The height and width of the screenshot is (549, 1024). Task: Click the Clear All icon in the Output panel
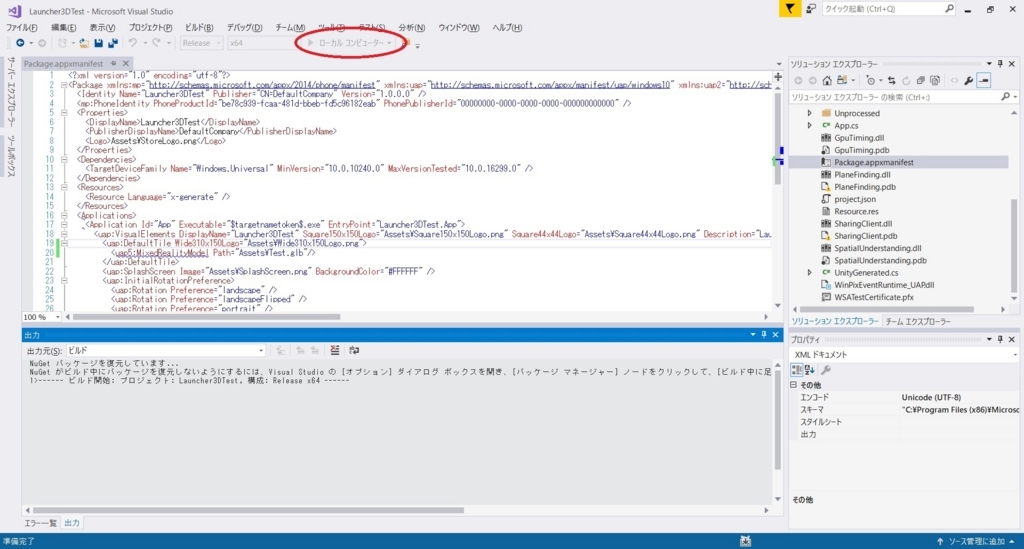pyautogui.click(x=334, y=351)
